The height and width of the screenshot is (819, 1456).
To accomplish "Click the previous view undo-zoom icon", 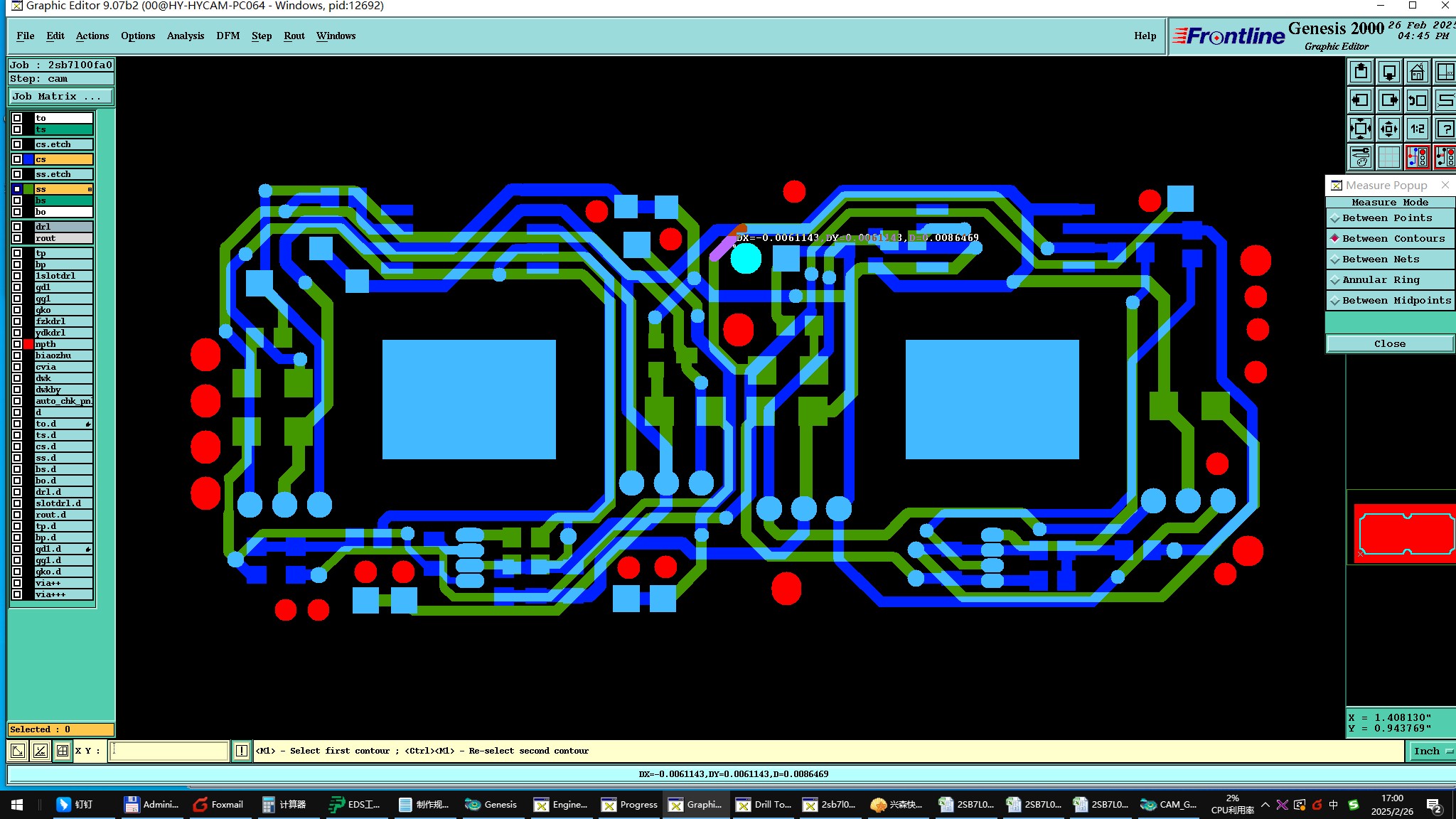I will pos(1417,101).
